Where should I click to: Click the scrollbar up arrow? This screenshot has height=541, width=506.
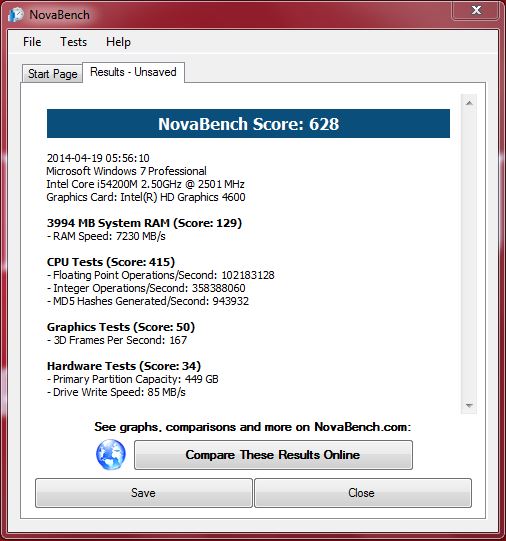click(x=469, y=103)
